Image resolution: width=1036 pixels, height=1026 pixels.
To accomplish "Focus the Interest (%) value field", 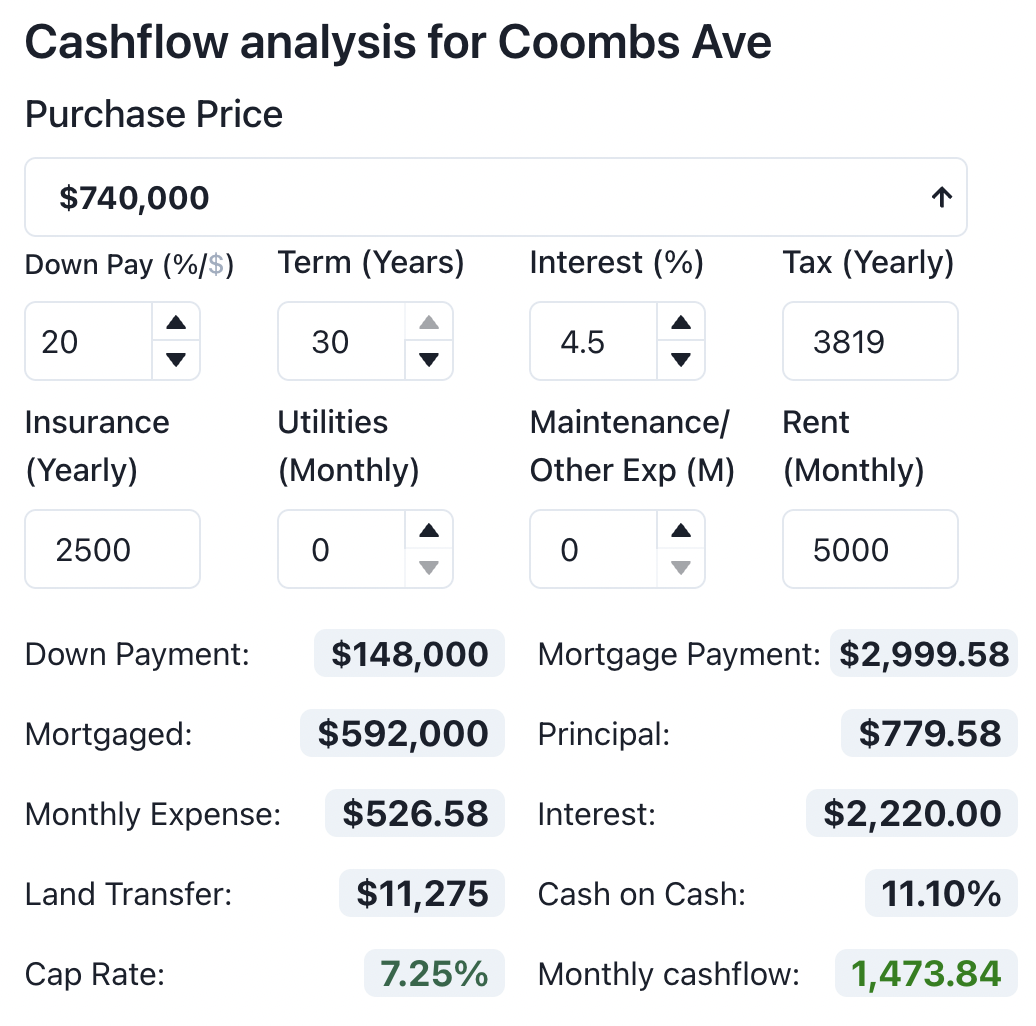I will coord(592,342).
